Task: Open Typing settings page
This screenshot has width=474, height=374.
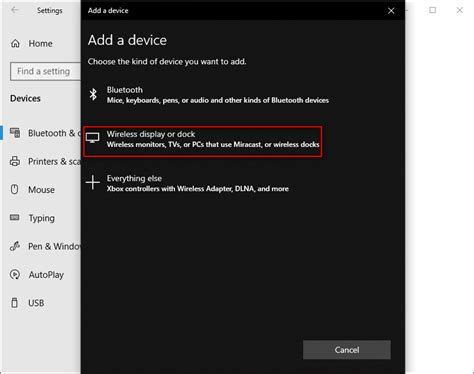Action: (x=32, y=218)
